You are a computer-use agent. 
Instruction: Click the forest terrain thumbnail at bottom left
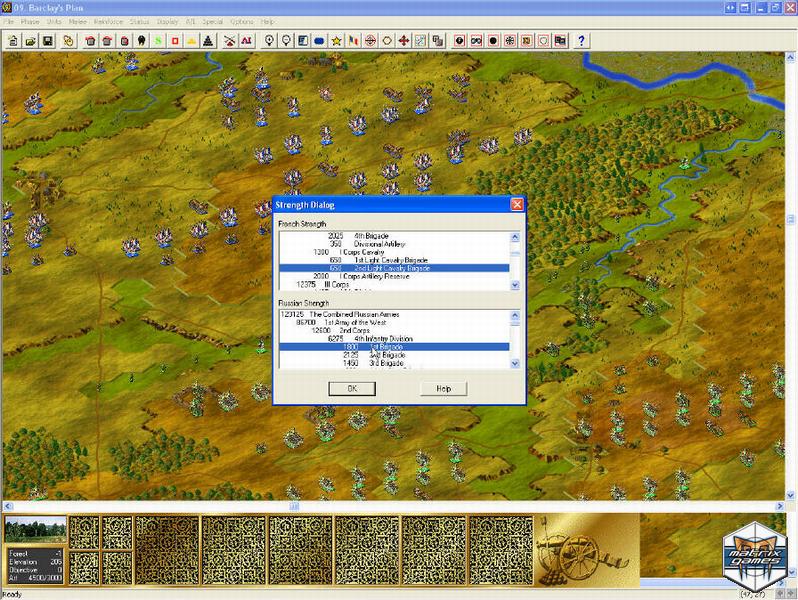coord(35,530)
